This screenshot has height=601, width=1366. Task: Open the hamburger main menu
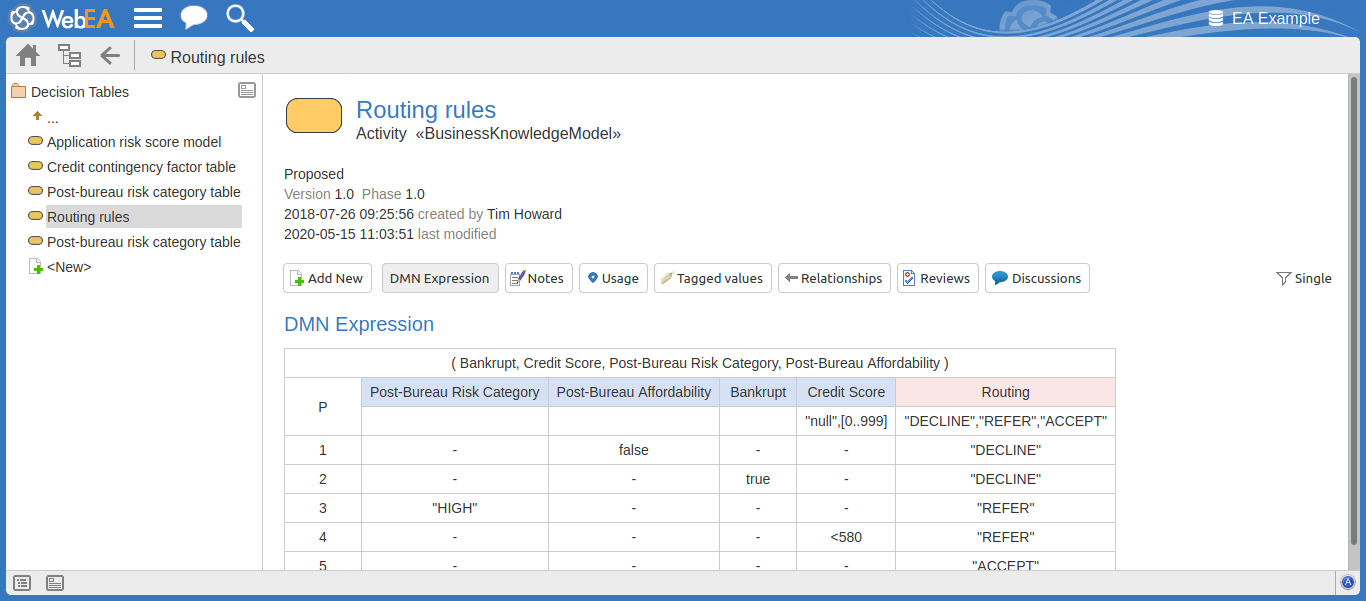pos(148,18)
